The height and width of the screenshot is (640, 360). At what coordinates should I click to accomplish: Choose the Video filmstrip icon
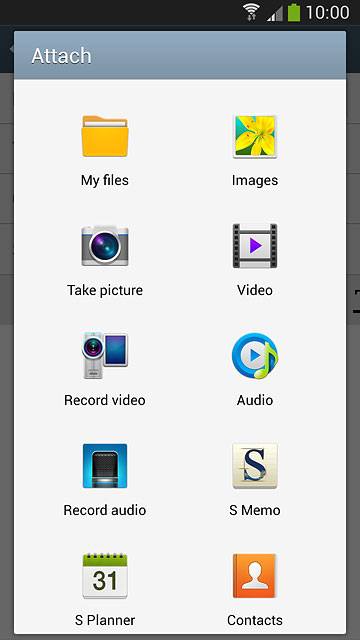pos(255,246)
